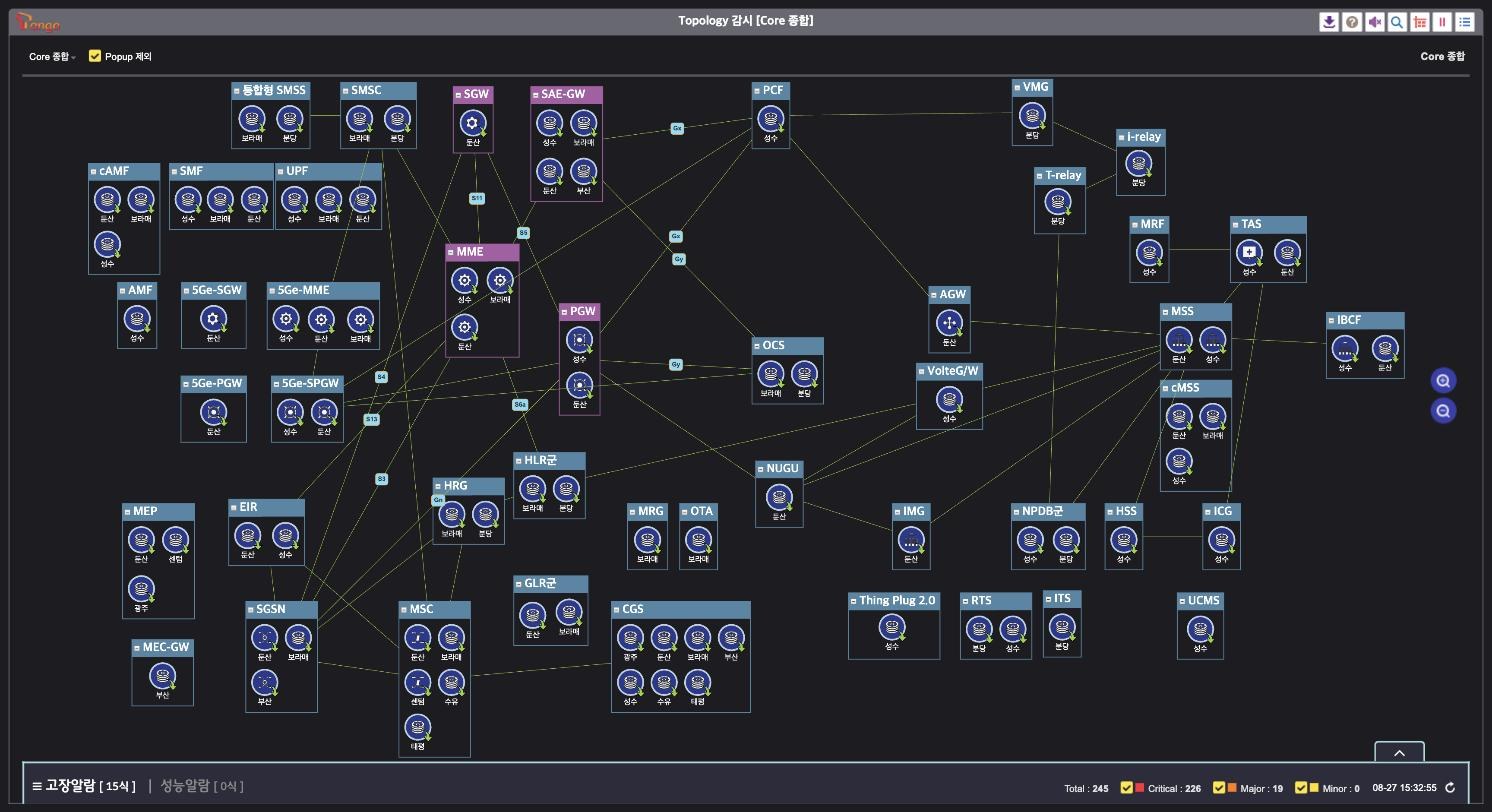Collapse the SAE-GW group box

coord(536,95)
